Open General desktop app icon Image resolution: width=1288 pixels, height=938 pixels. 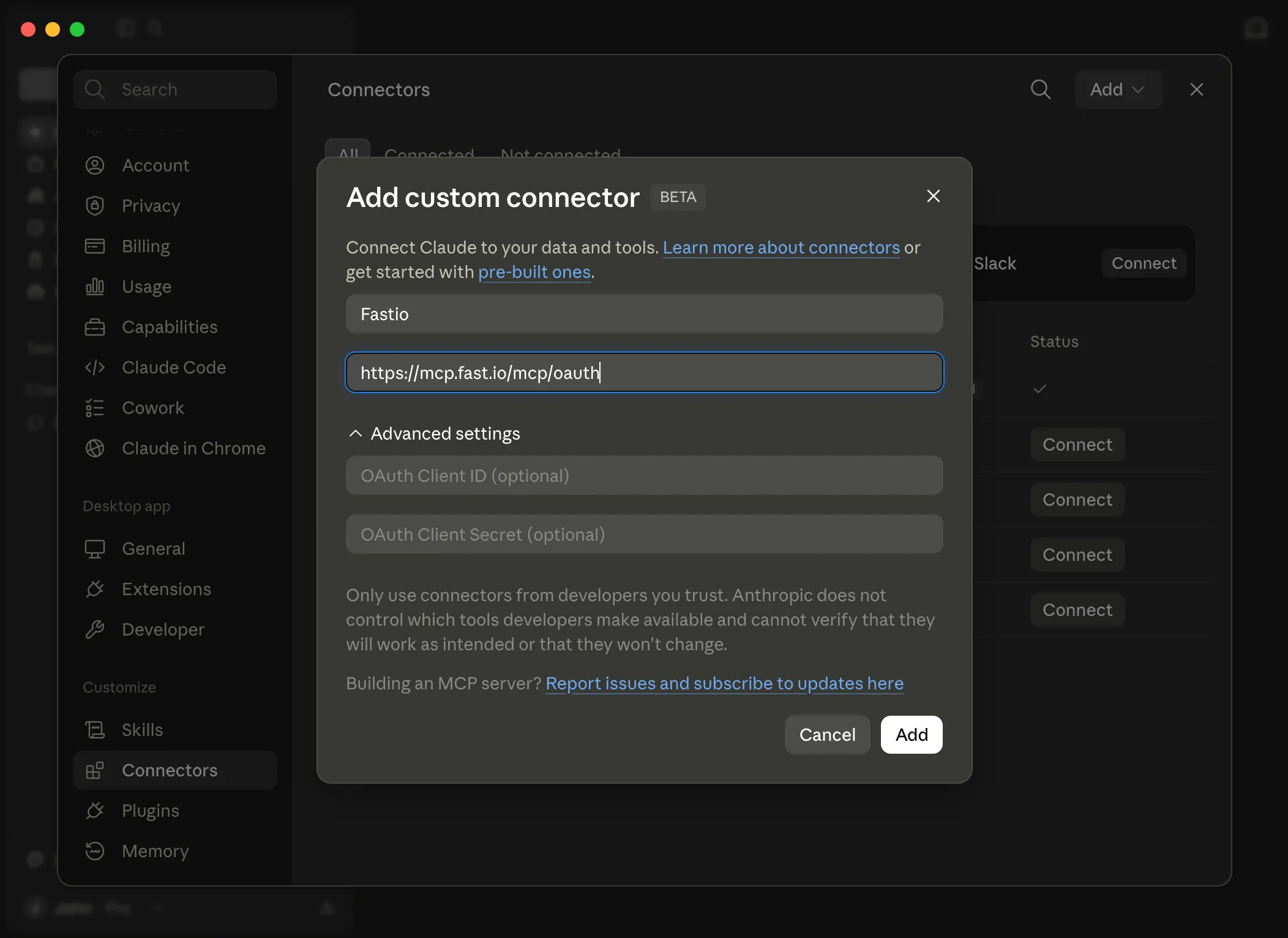point(94,549)
